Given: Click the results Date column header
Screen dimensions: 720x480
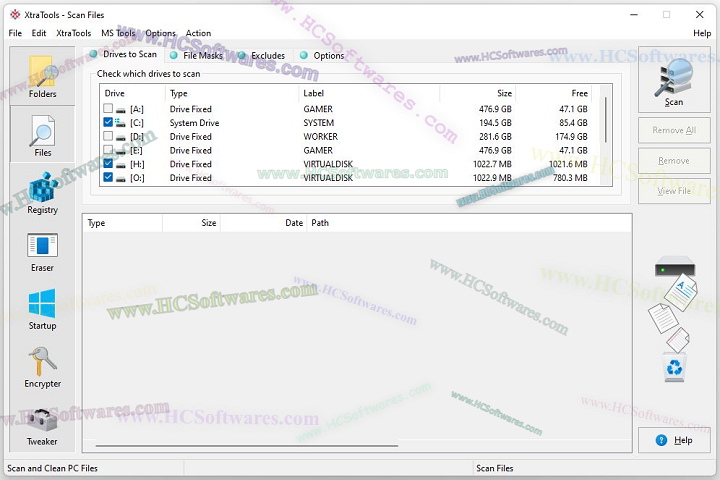Looking at the screenshot, I should click(x=263, y=223).
